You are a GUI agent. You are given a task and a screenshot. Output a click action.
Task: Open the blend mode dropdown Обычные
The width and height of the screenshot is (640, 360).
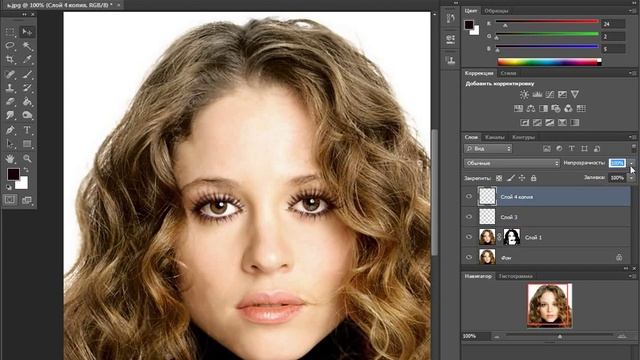[x=512, y=163]
